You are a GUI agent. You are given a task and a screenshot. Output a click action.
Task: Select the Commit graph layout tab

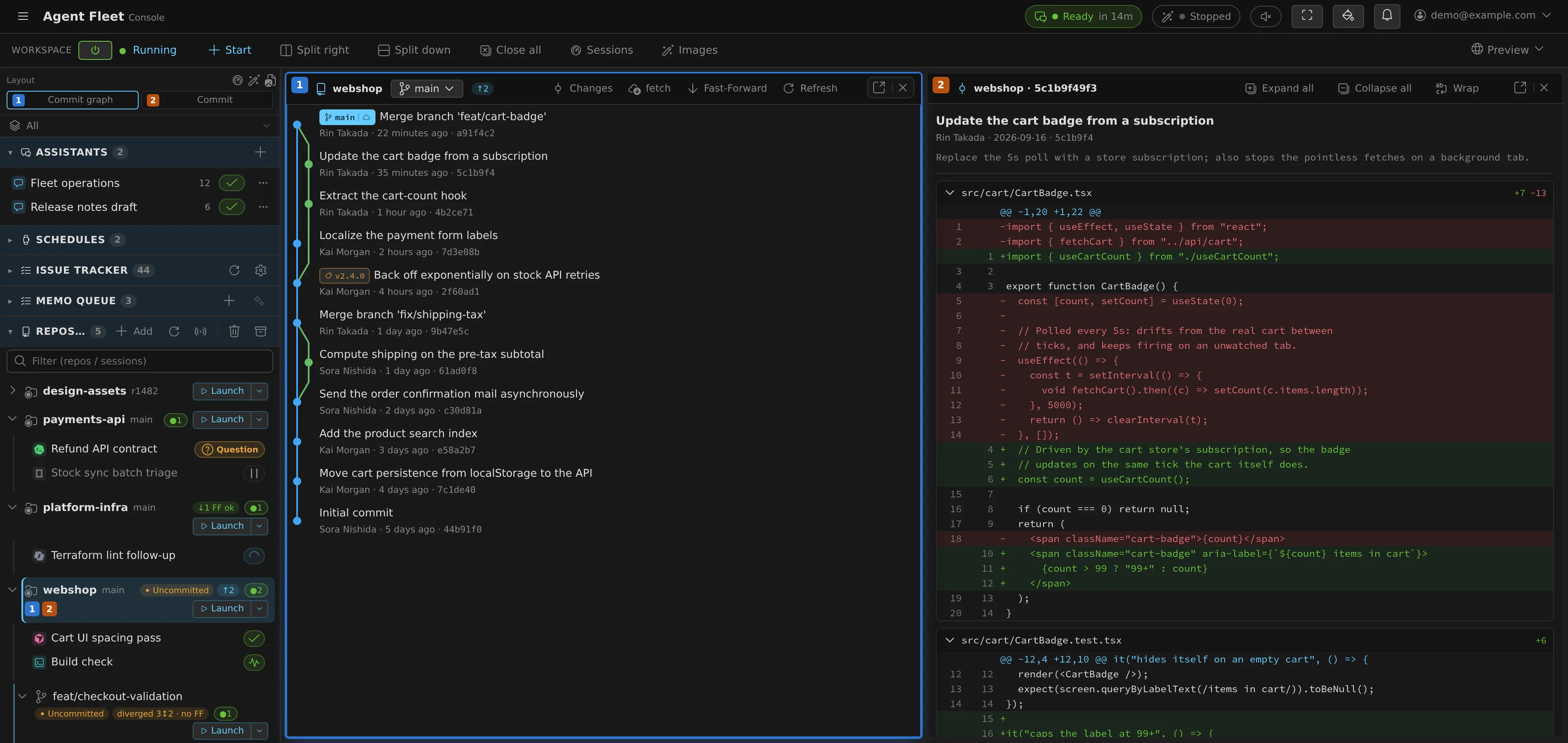click(73, 100)
